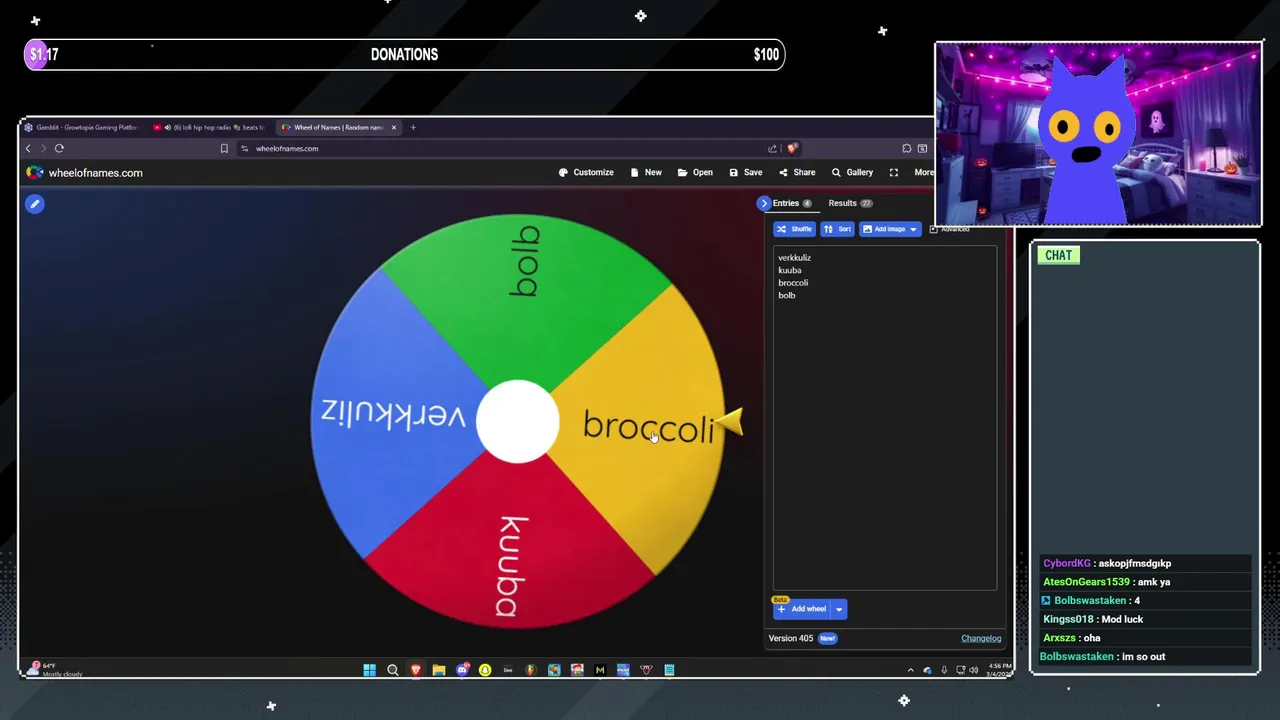
Task: Switch to the Entries tab
Action: (x=791, y=203)
